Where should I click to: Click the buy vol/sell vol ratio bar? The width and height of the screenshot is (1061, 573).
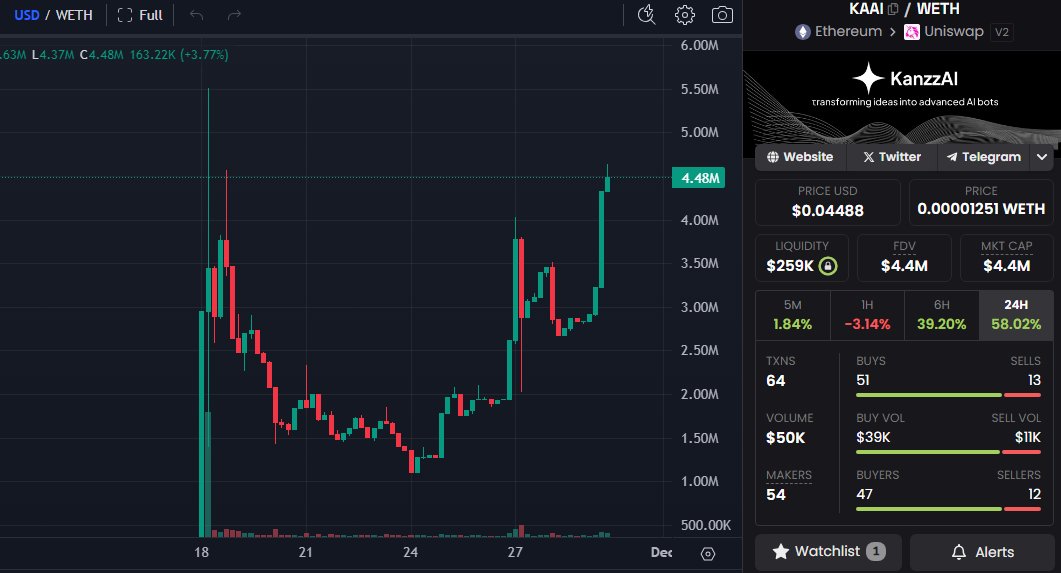pos(948,452)
